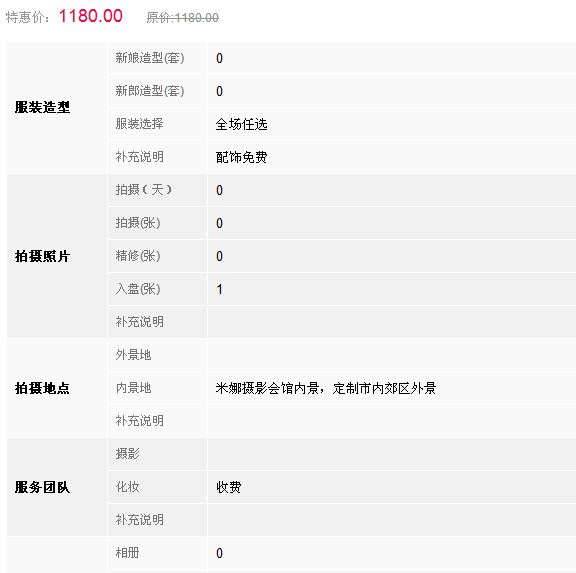Select the 服装造型 category header
The height and width of the screenshot is (573, 576).
(42, 107)
